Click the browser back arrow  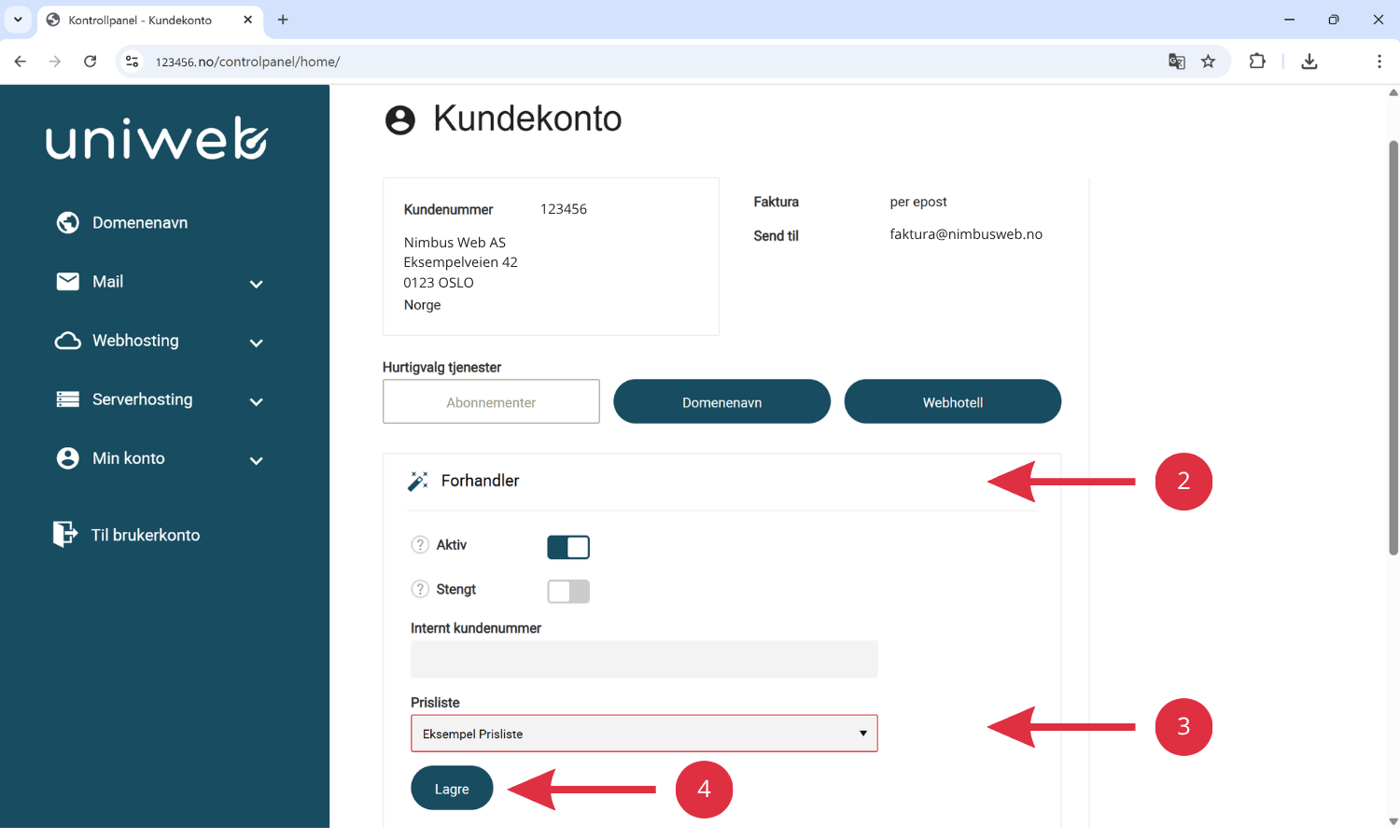[21, 62]
